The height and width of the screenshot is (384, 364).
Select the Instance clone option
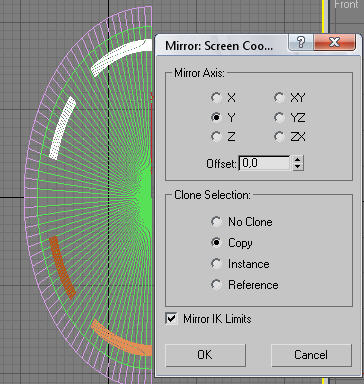216,264
